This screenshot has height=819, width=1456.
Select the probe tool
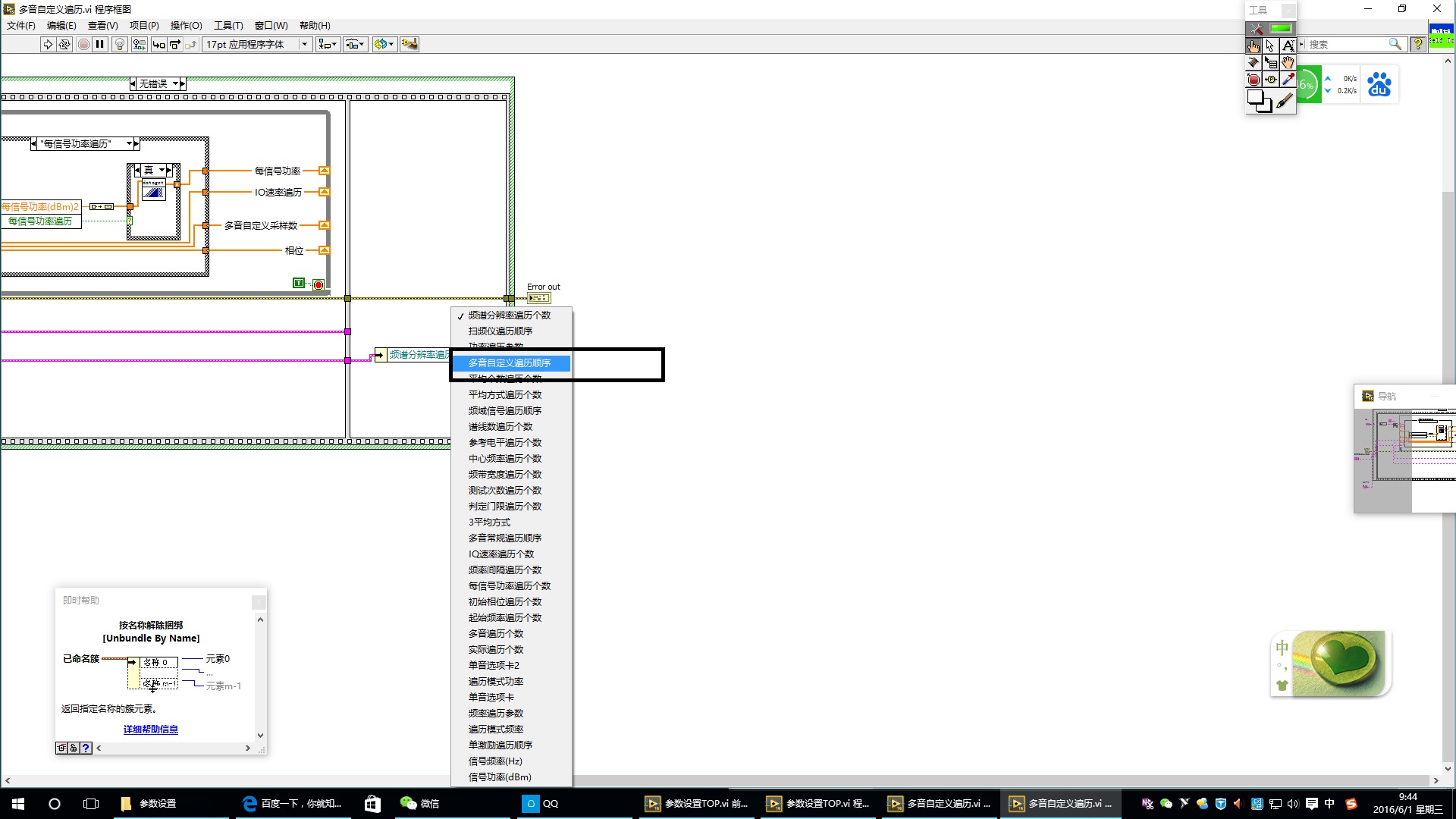(x=1271, y=80)
